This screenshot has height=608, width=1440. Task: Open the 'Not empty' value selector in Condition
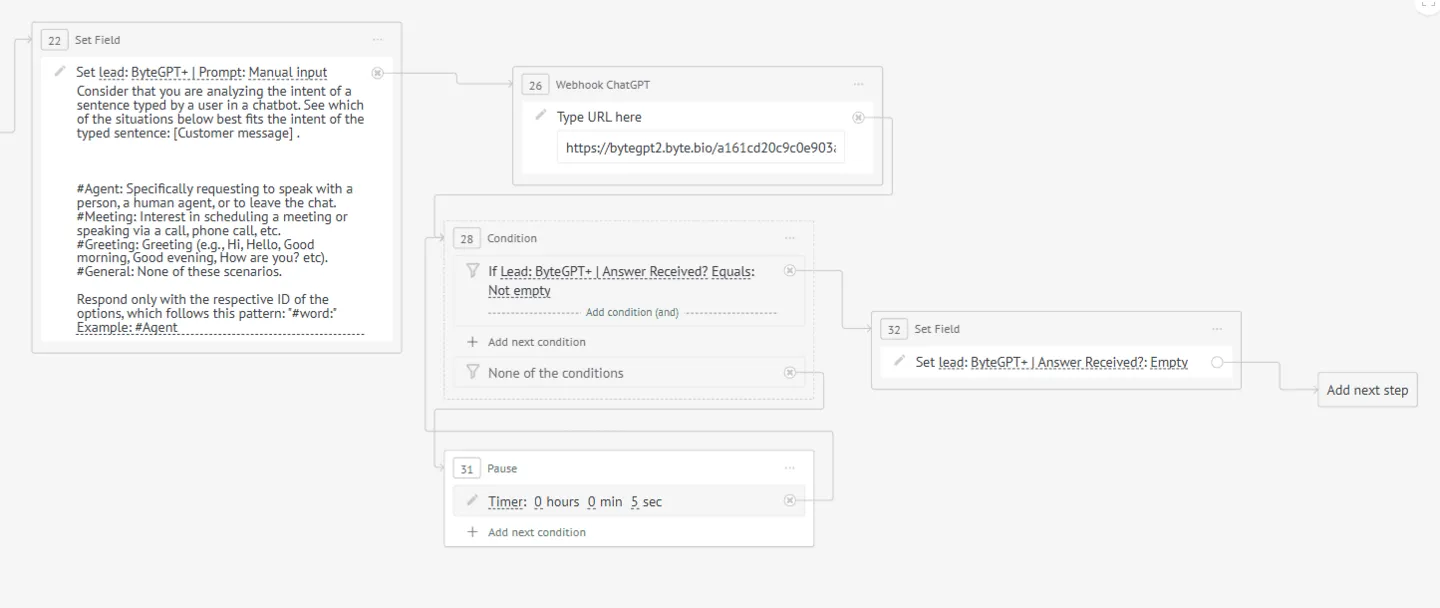pyautogui.click(x=519, y=291)
